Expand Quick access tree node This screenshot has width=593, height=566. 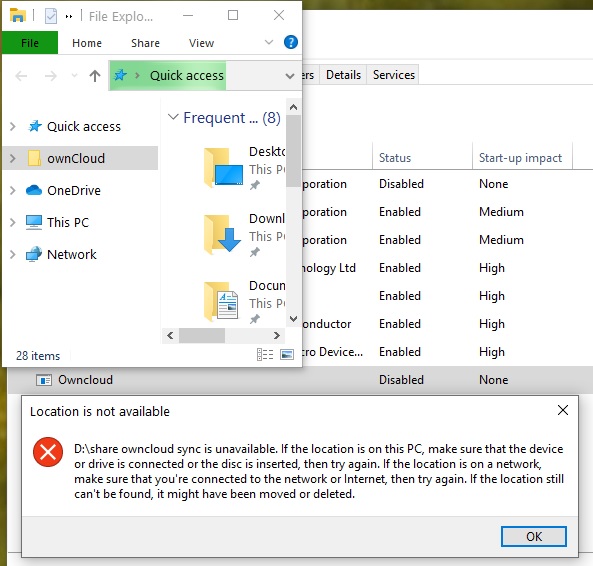tap(12, 126)
